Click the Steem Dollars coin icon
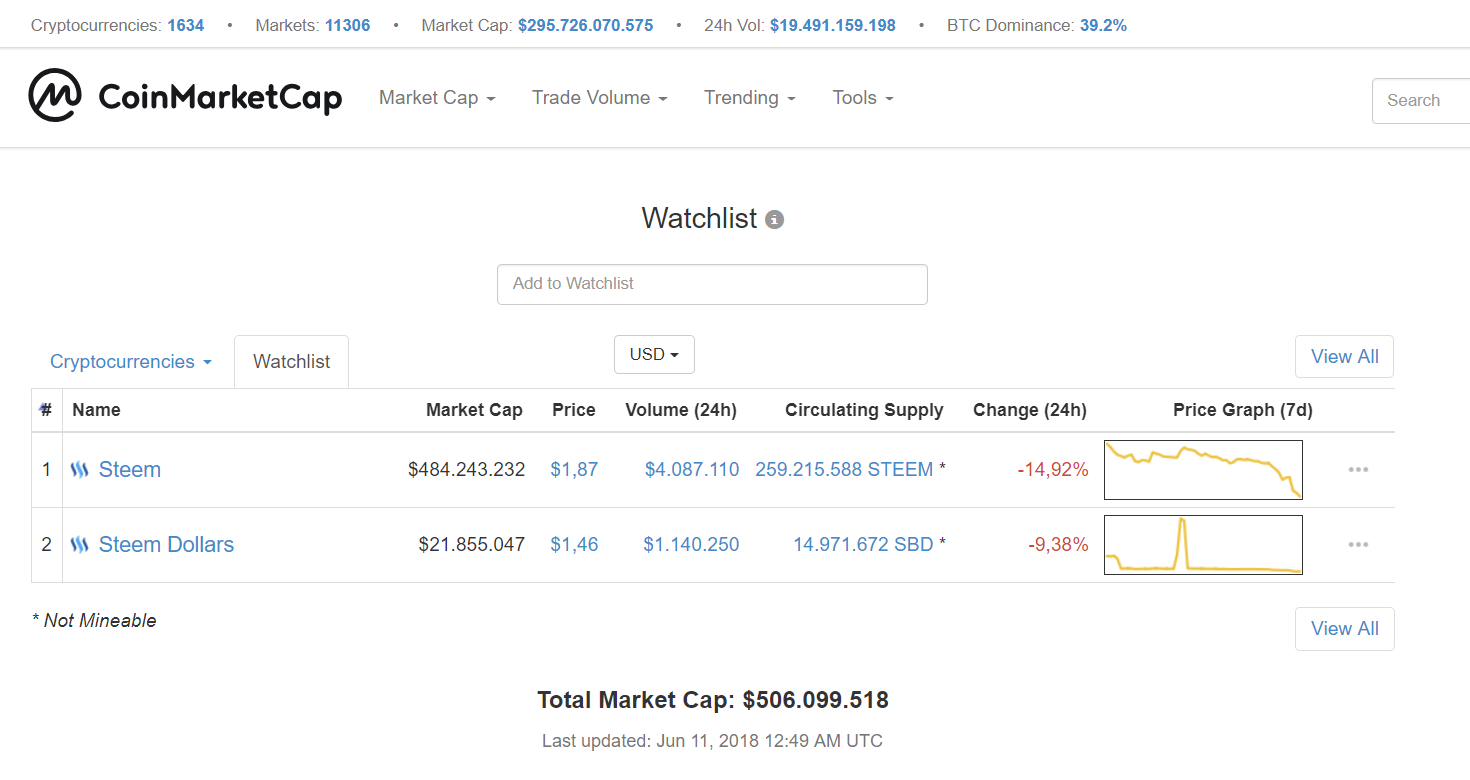1470x780 pixels. tap(80, 545)
